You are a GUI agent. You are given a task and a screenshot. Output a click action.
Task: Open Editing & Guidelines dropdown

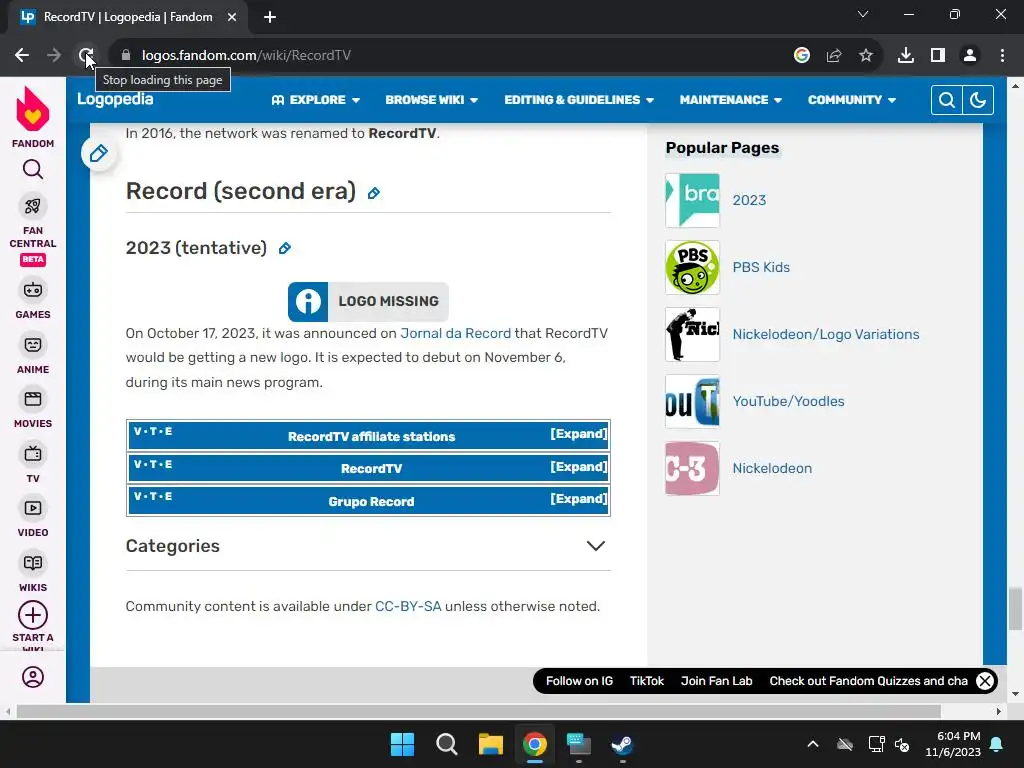(x=579, y=100)
